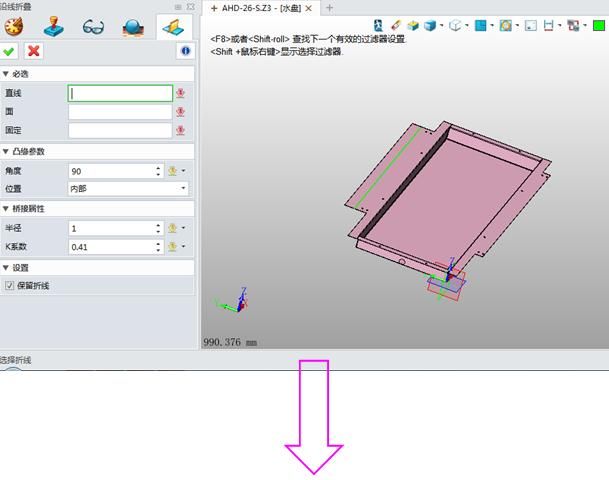Click the 角度 value spinner arrows
The height and width of the screenshot is (480, 609).
point(158,171)
